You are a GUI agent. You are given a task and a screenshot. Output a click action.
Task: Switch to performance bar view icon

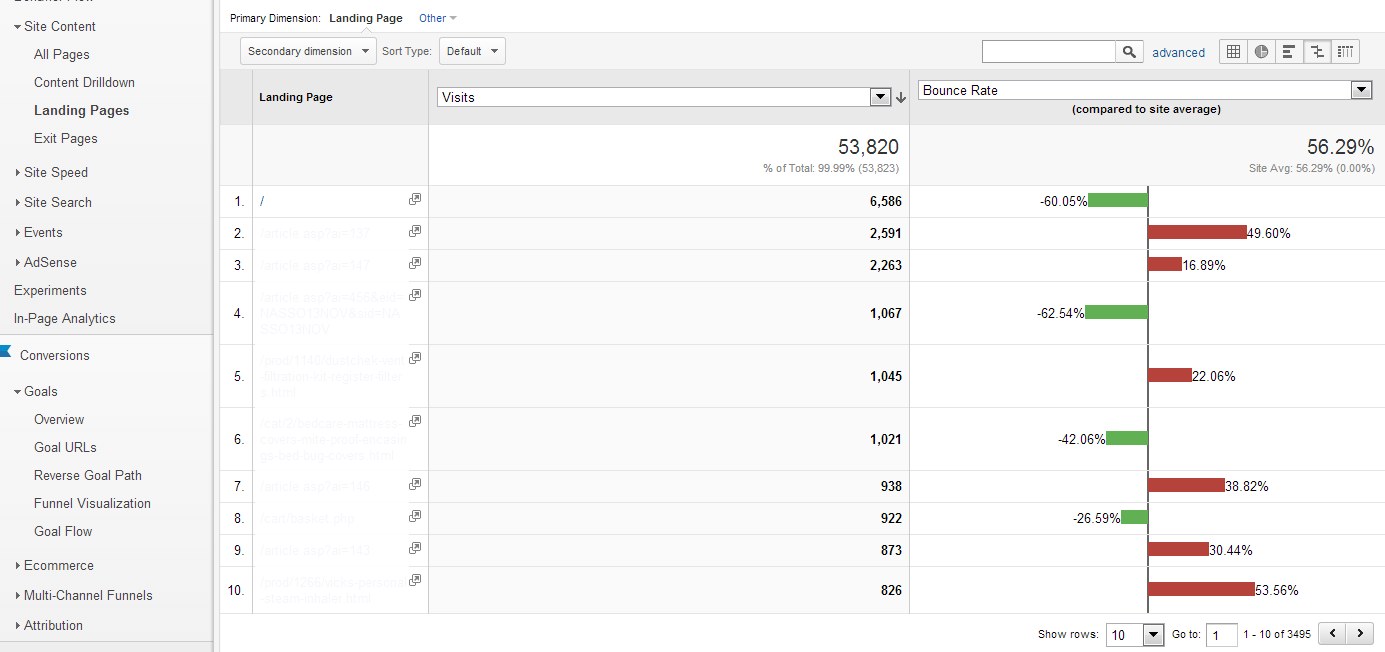(x=1289, y=52)
